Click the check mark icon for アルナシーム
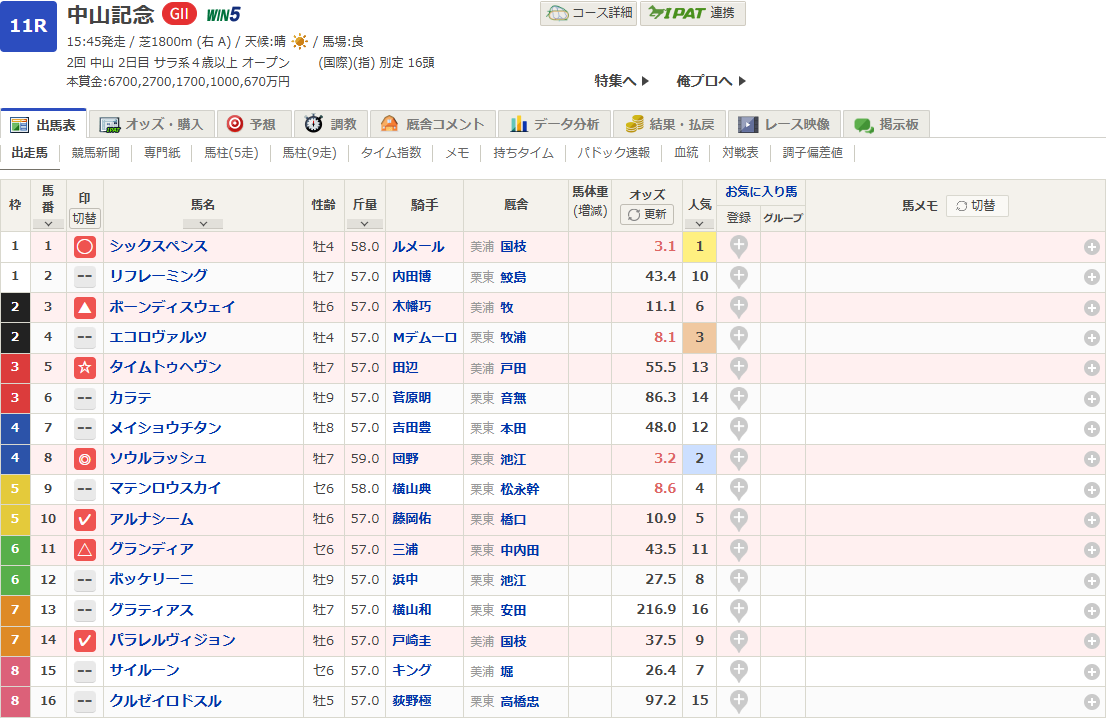Image resolution: width=1106 pixels, height=718 pixels. pyautogui.click(x=85, y=519)
